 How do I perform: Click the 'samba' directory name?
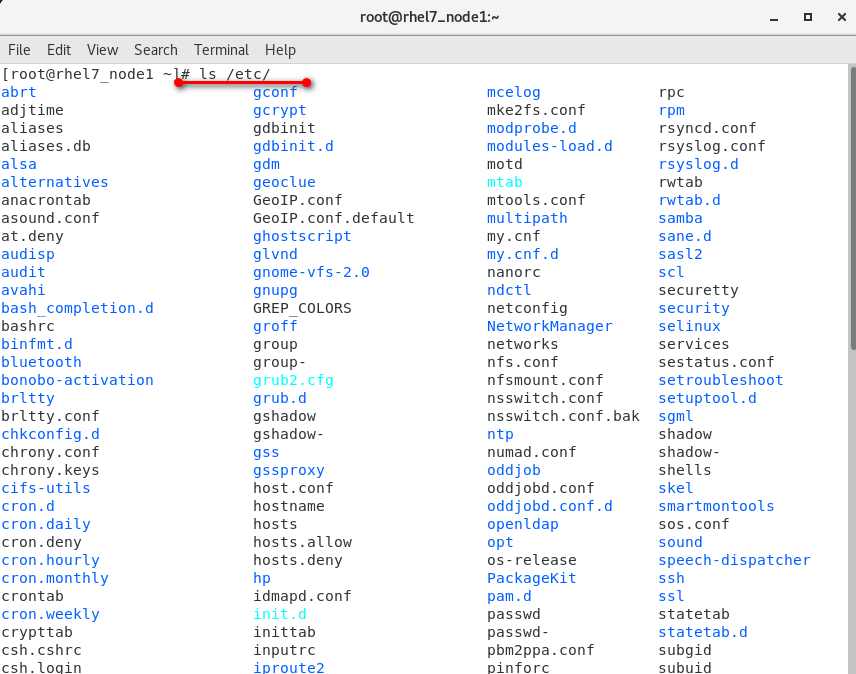point(681,218)
